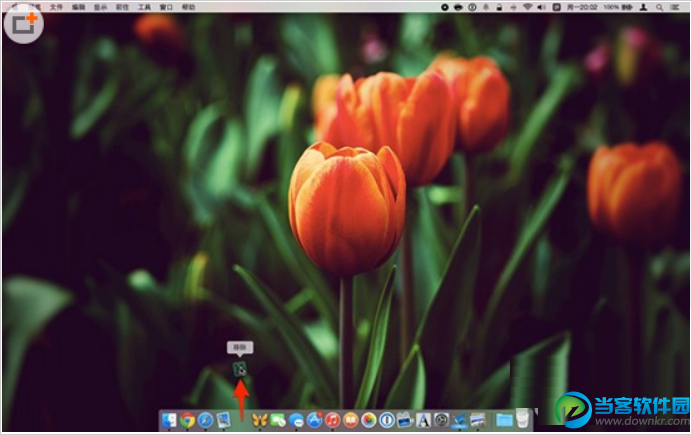Screen dimensions: 691x435
Task: Launch iTunes red music icon
Action: coord(332,420)
